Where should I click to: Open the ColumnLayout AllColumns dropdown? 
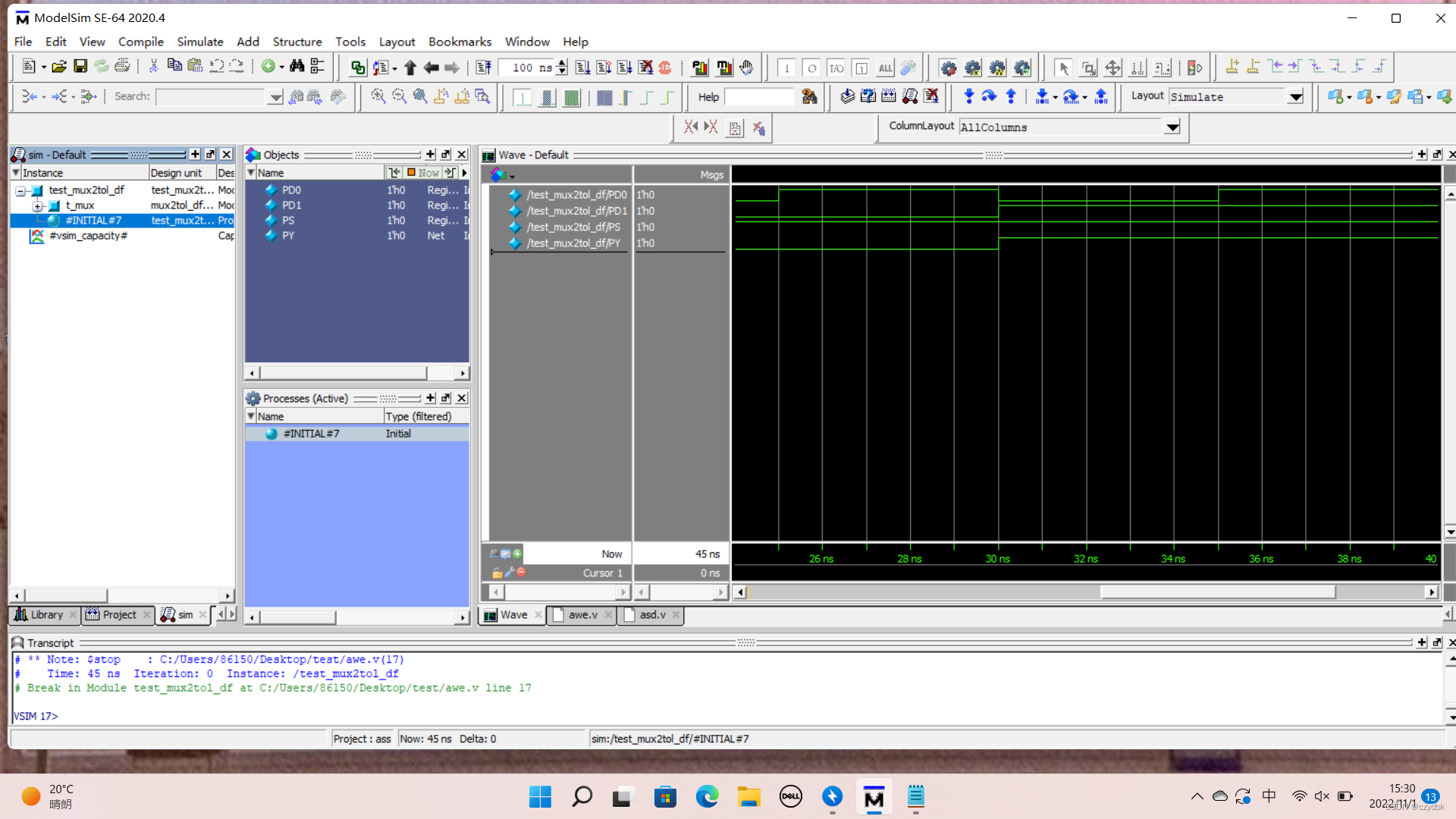[x=1172, y=127]
